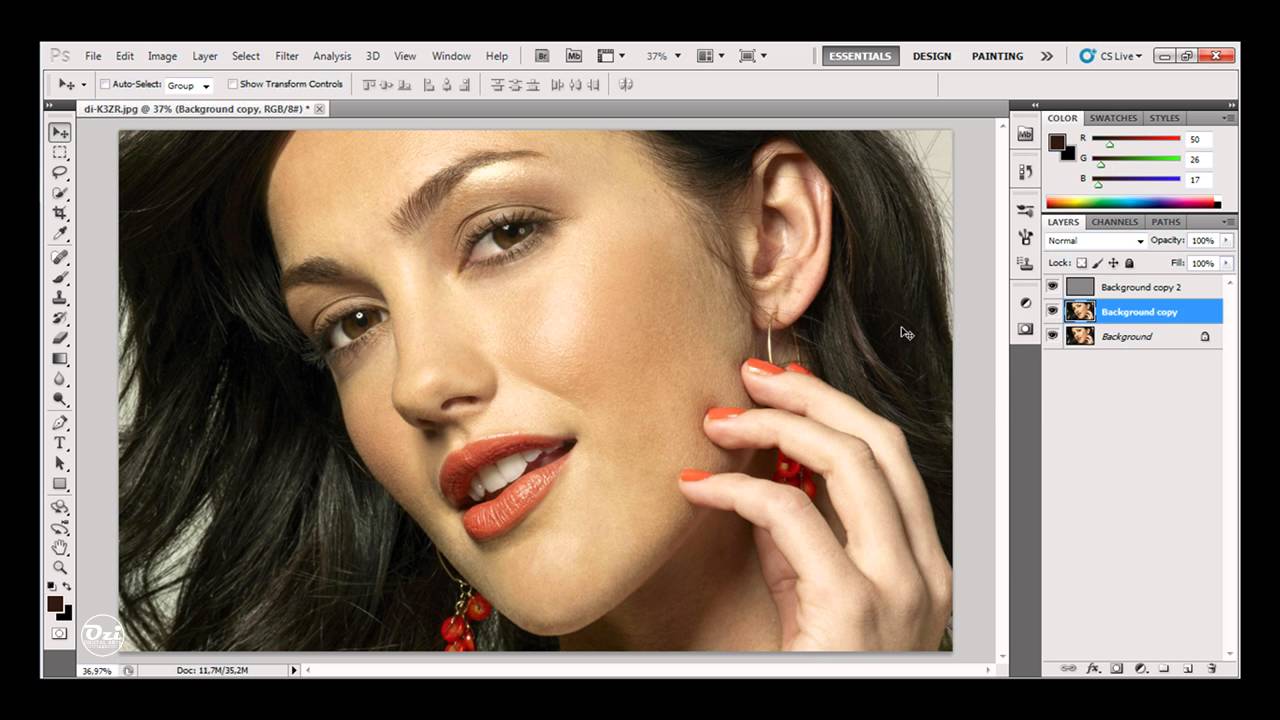
Task: Select the Eyedropper tool
Action: [60, 234]
